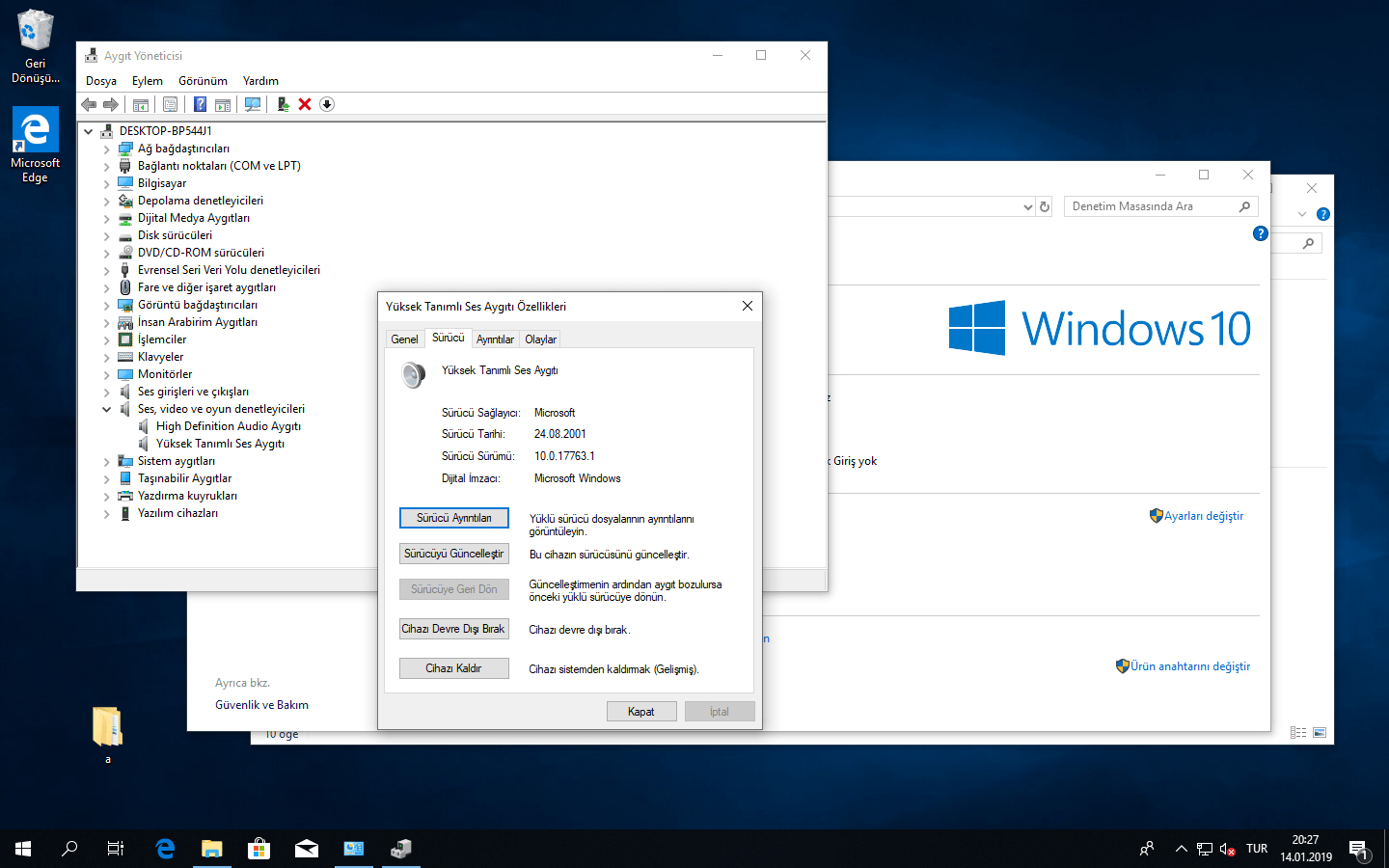Click the blue help question mark toolbar icon

[x=200, y=104]
